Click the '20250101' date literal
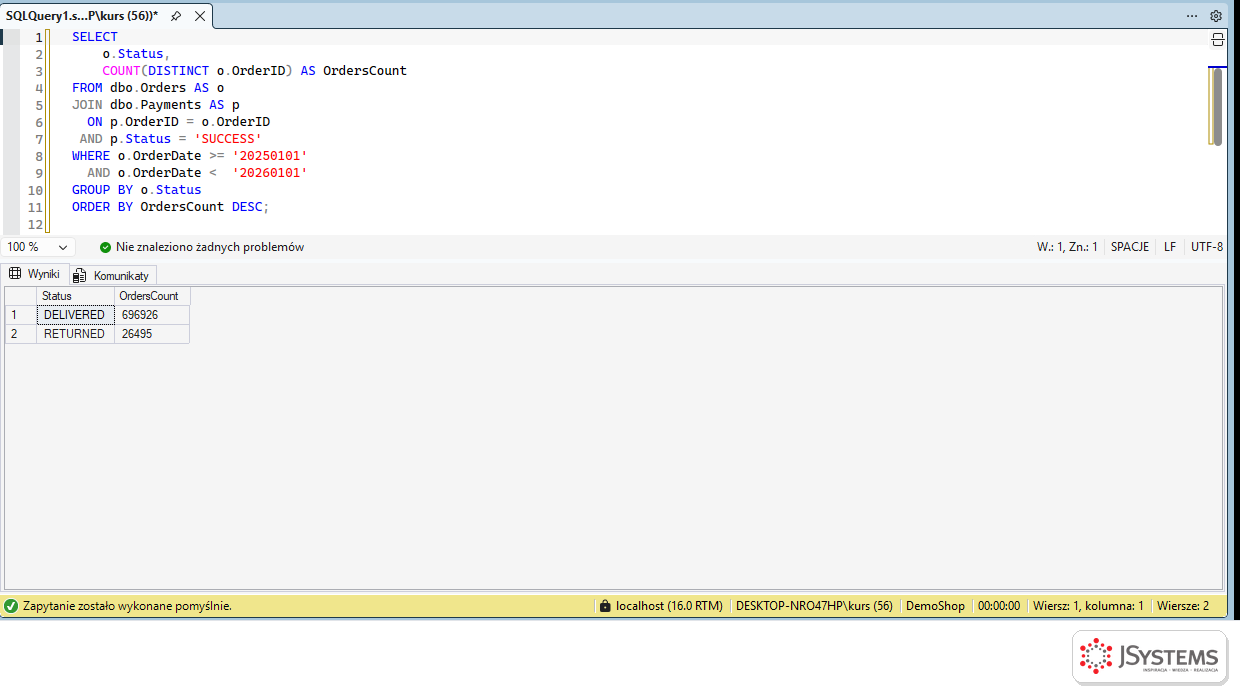Image resolution: width=1240 pixels, height=692 pixels. 270,156
